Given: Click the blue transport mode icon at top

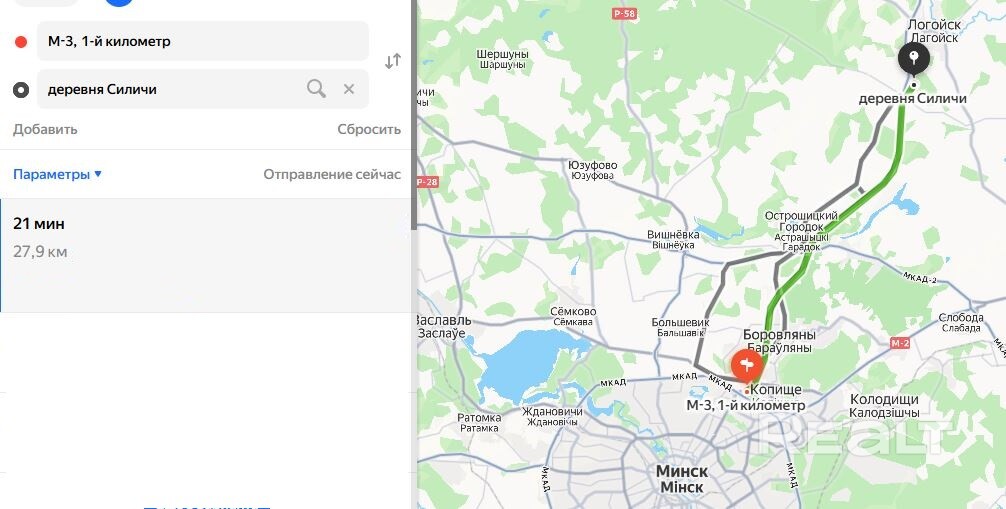Looking at the screenshot, I should (x=119, y=2).
